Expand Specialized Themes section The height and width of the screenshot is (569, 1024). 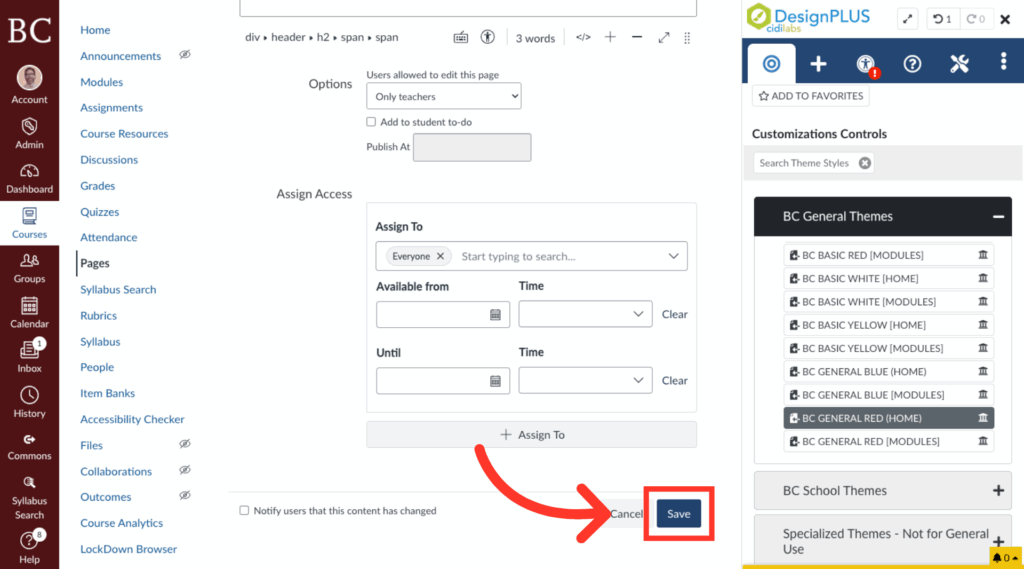(x=998, y=541)
